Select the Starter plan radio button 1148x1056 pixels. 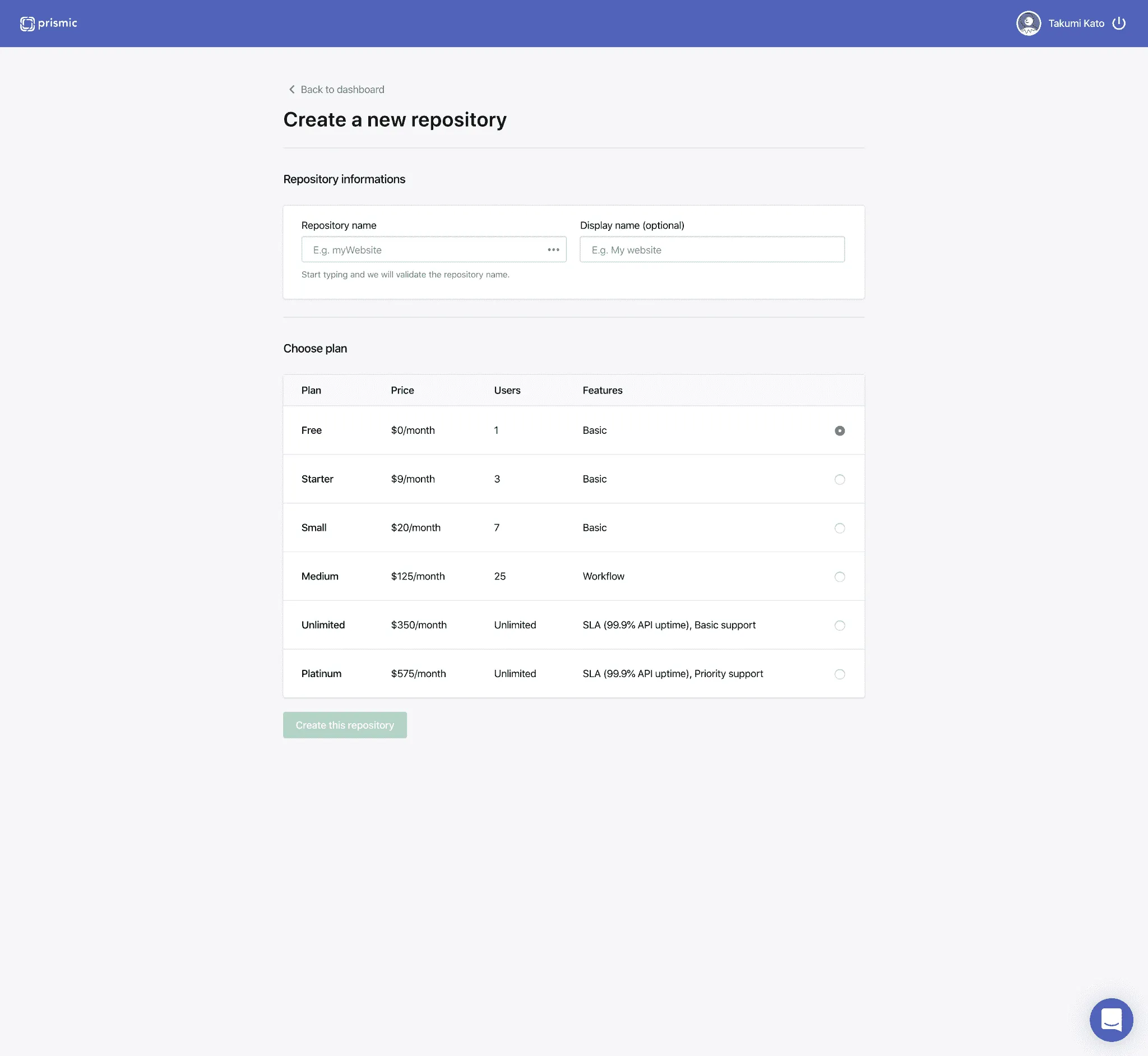click(x=839, y=479)
